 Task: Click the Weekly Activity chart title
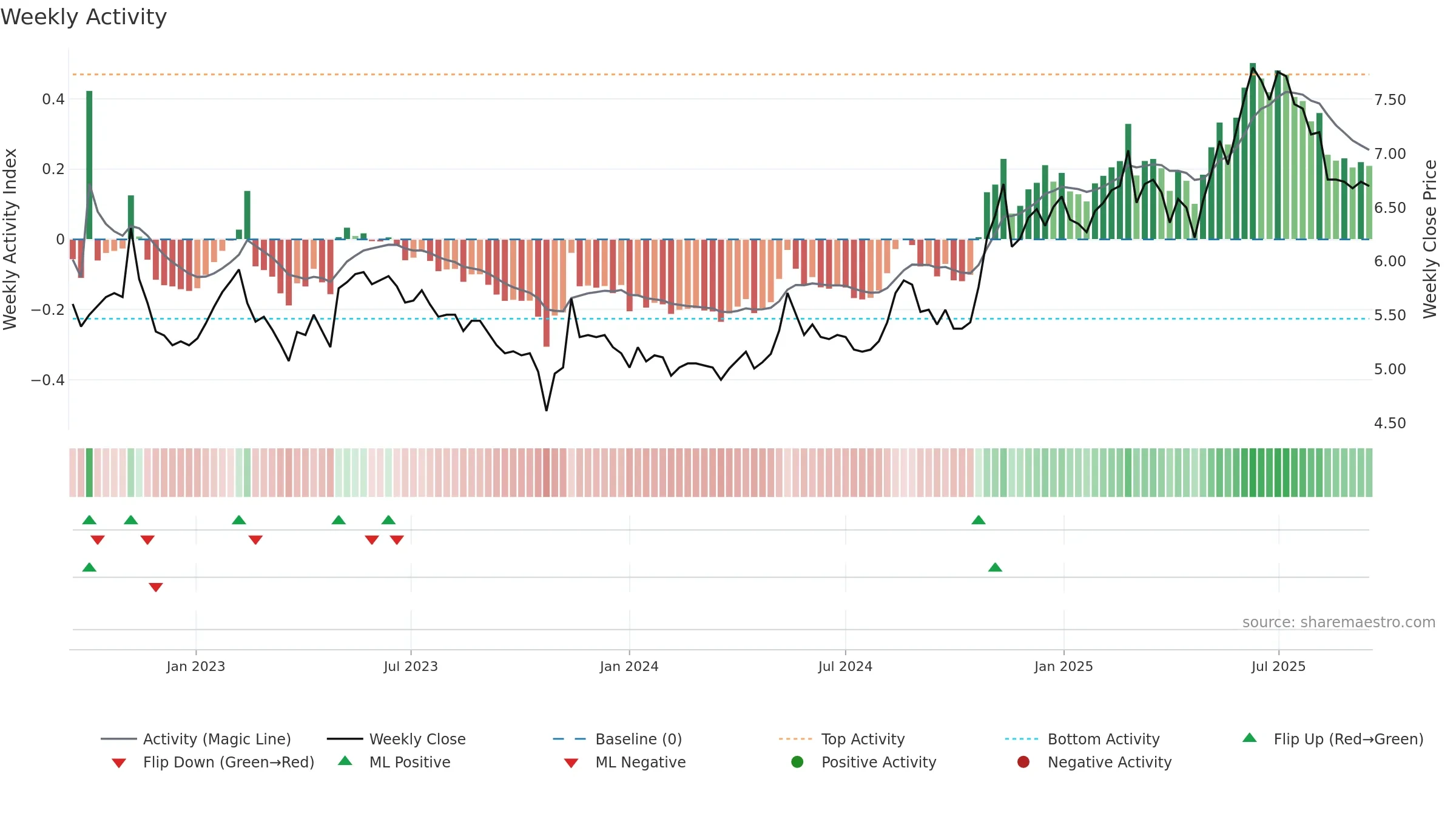coord(84,17)
